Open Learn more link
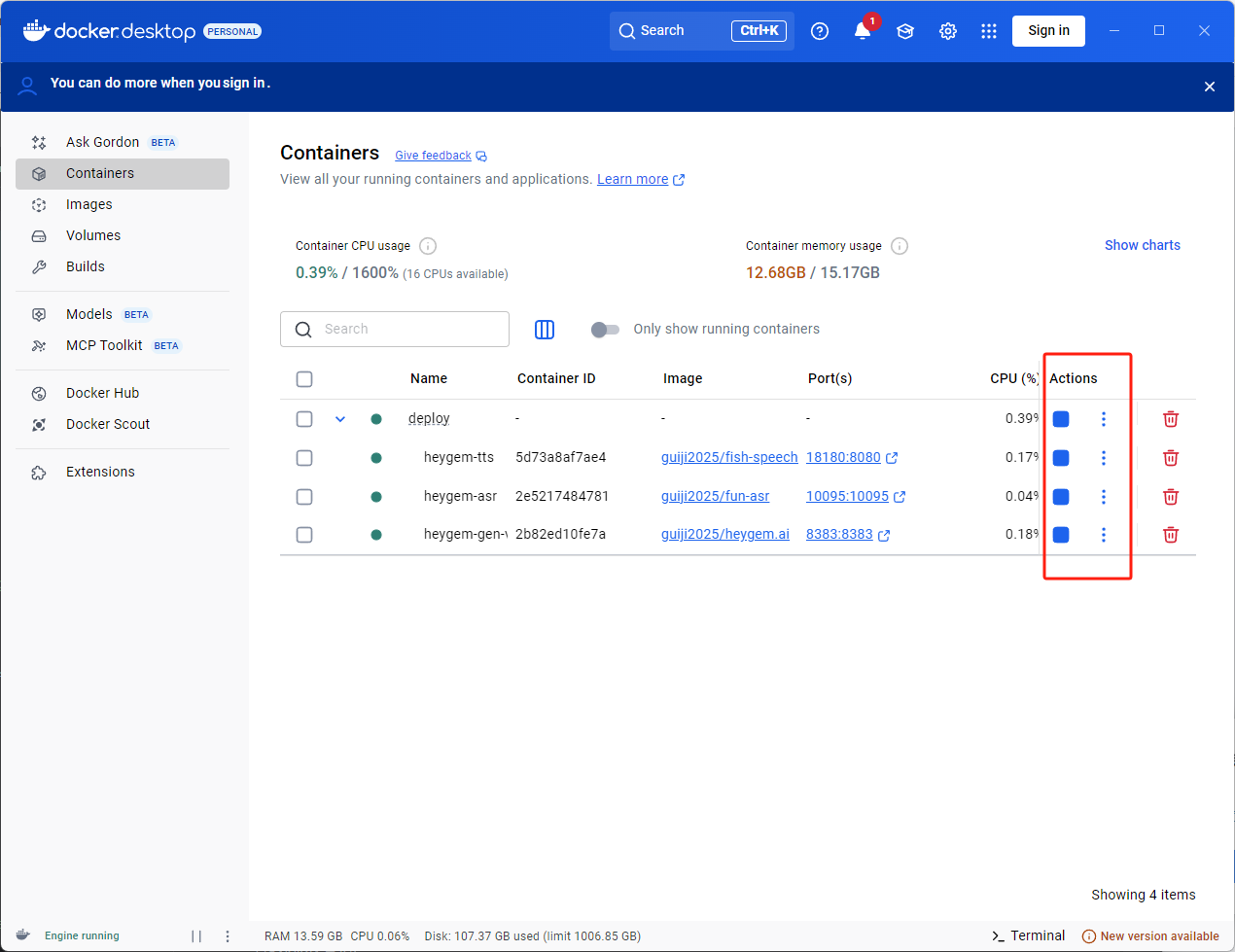This screenshot has height=952, width=1235. point(641,179)
